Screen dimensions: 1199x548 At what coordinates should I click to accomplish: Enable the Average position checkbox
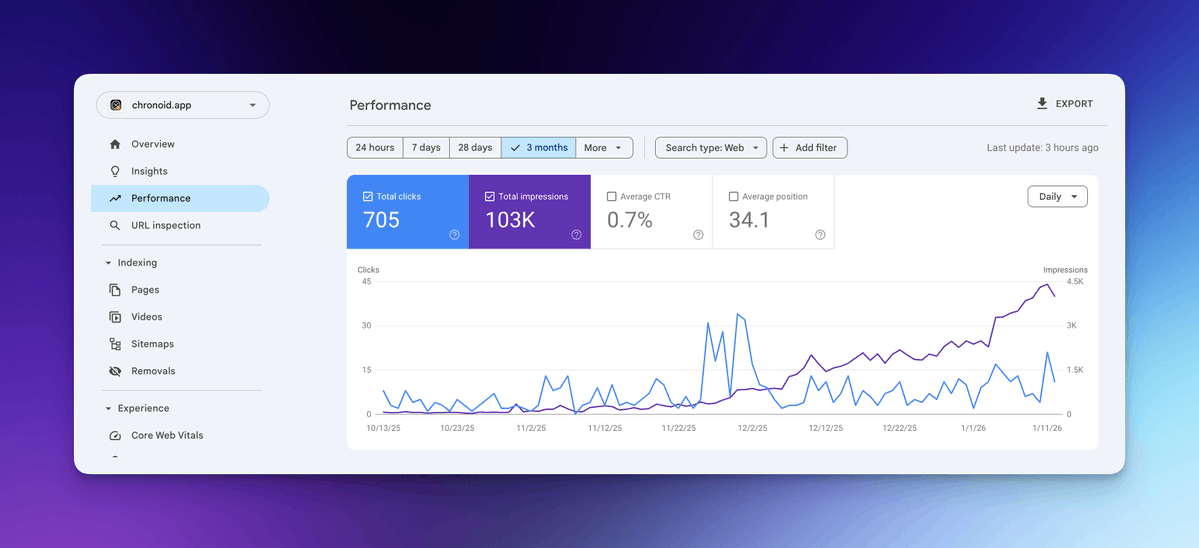tap(734, 197)
